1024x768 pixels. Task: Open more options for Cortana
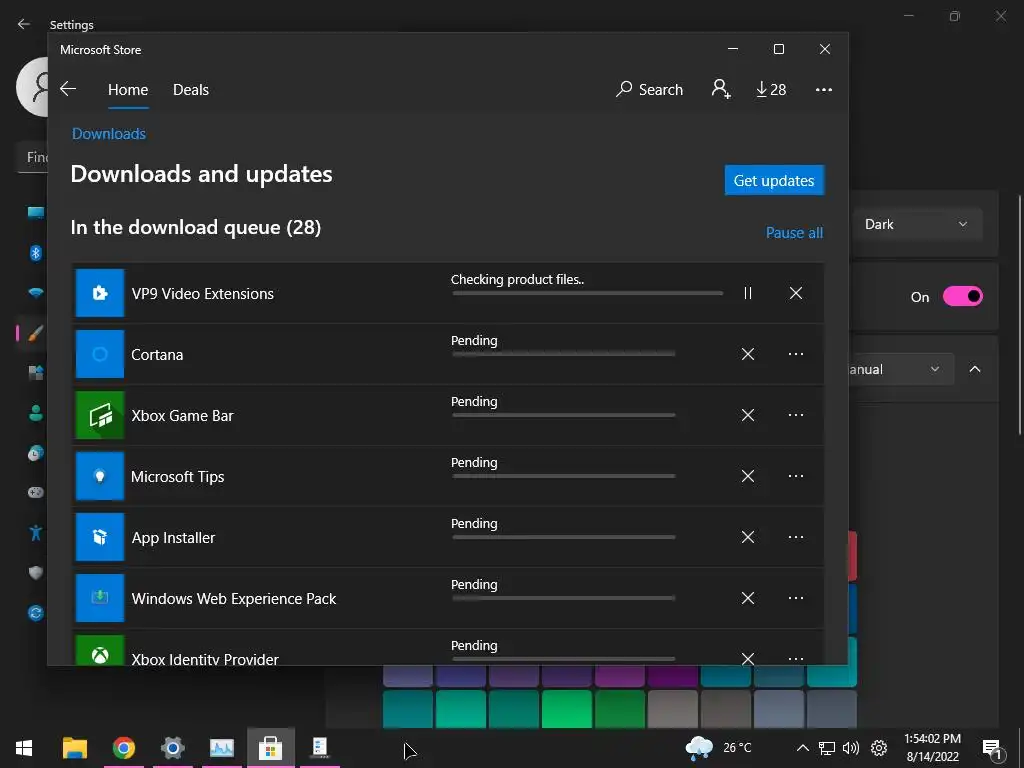(x=795, y=354)
